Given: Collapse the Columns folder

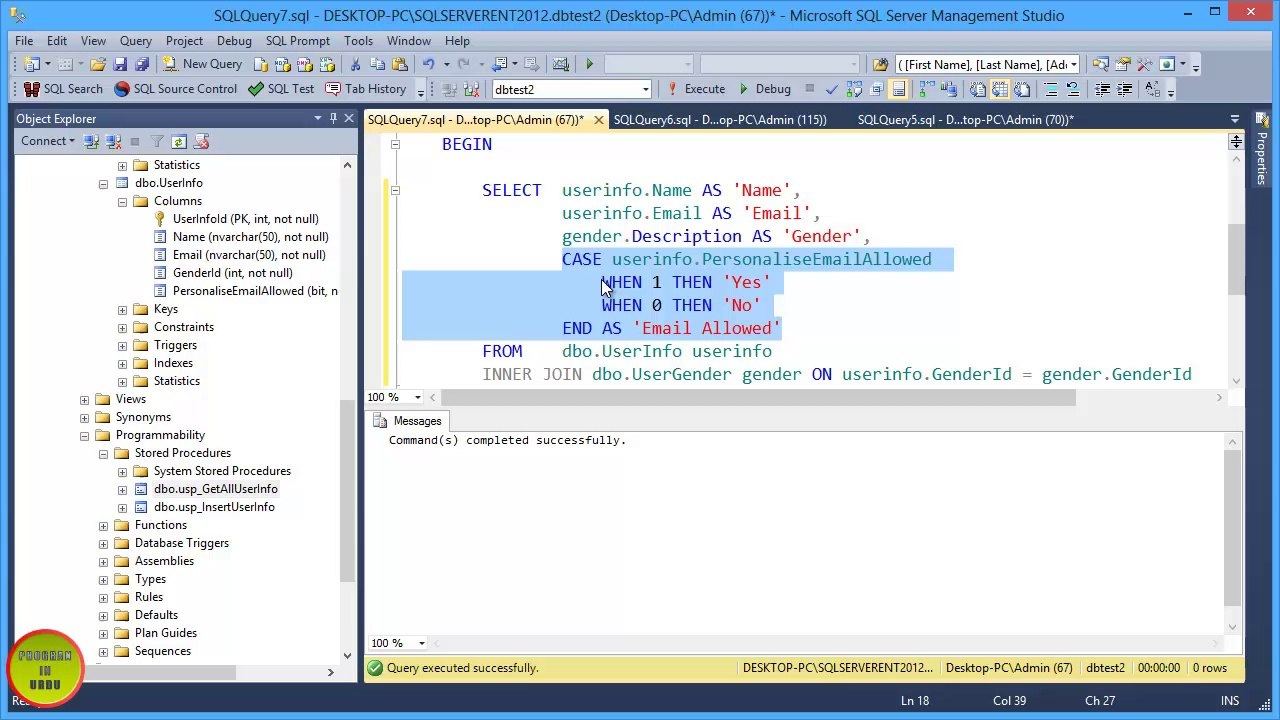Looking at the screenshot, I should 122,201.
